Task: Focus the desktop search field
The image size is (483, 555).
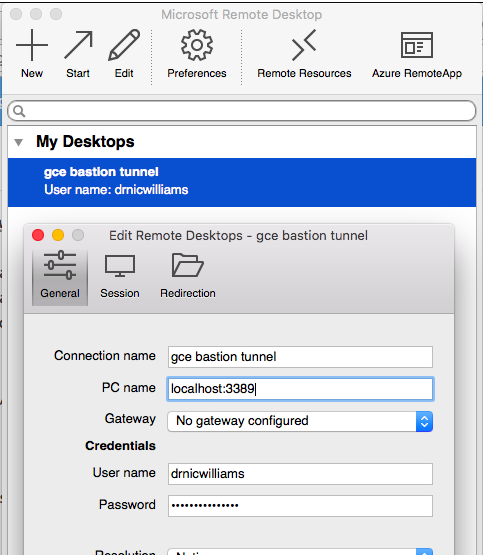Action: tap(242, 111)
